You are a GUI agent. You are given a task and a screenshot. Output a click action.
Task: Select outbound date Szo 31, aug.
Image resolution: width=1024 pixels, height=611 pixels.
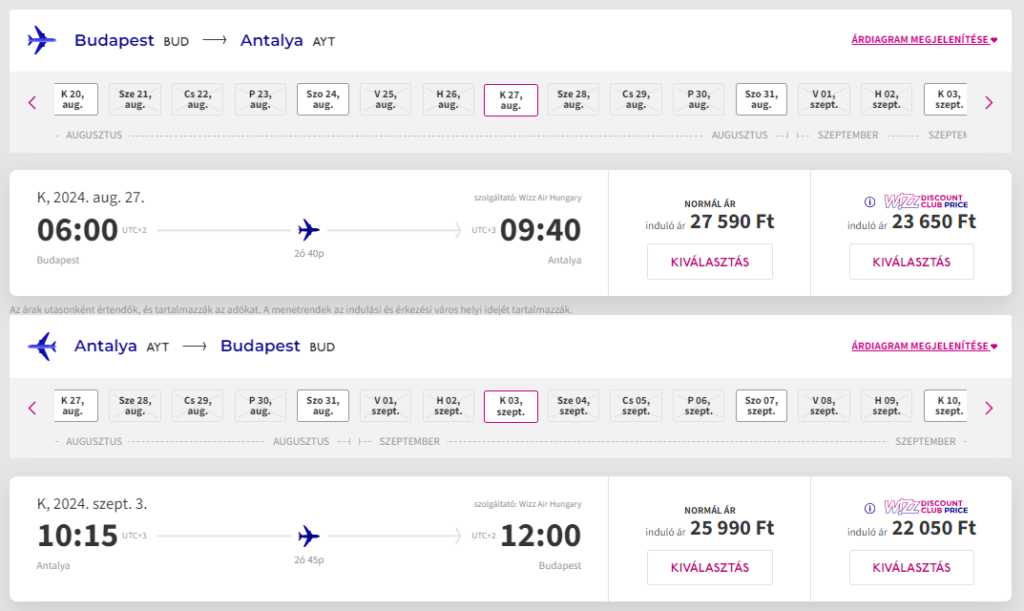[761, 99]
